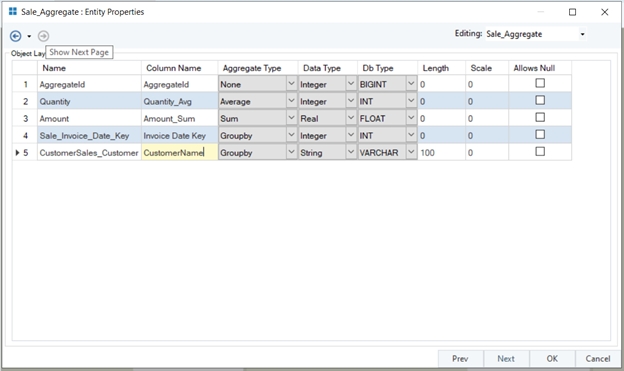Enable Allows Null for CustomerSales_Customer row
This screenshot has height=371, width=624.
coord(540,152)
